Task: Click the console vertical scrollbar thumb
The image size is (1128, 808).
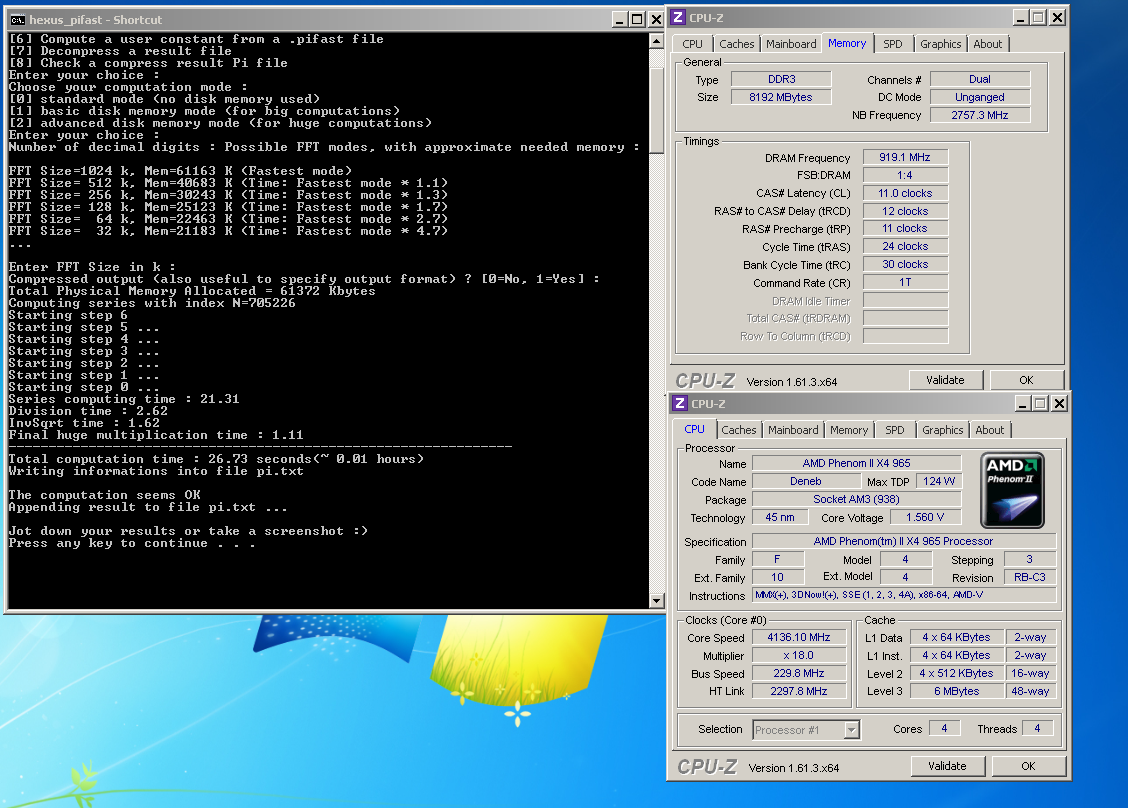Action: [656, 111]
